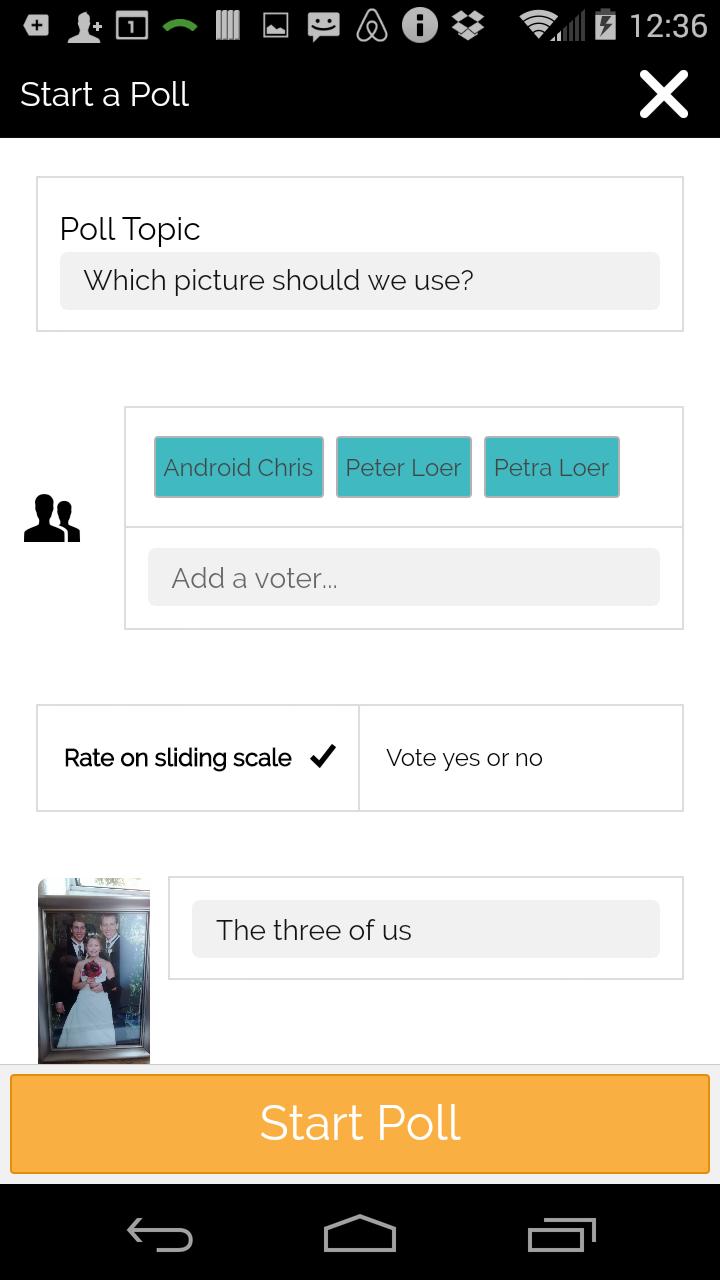The width and height of the screenshot is (720, 1280).
Task: Tap the Android back navigation icon
Action: (x=160, y=1235)
